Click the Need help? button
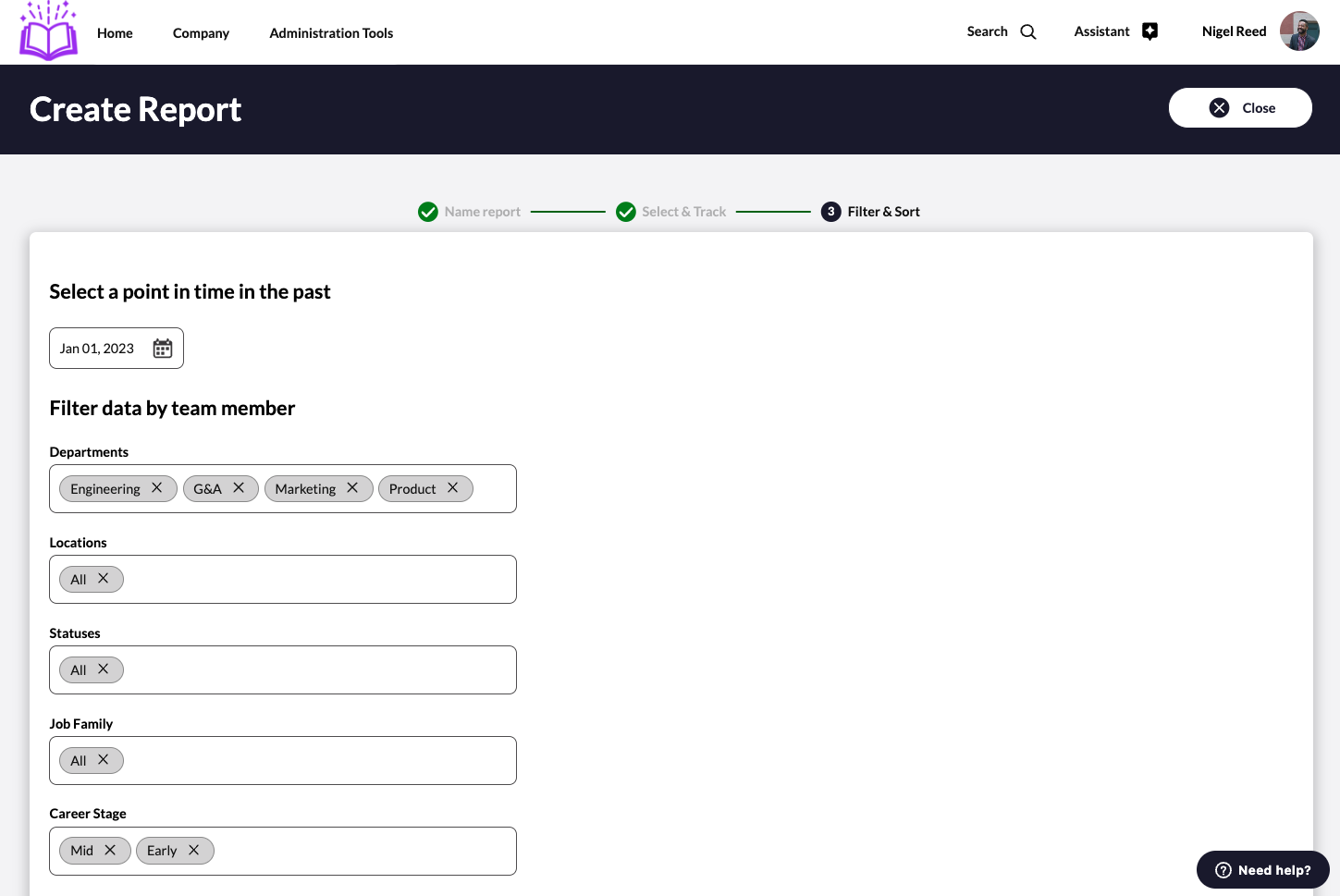This screenshot has width=1340, height=896. (1262, 870)
